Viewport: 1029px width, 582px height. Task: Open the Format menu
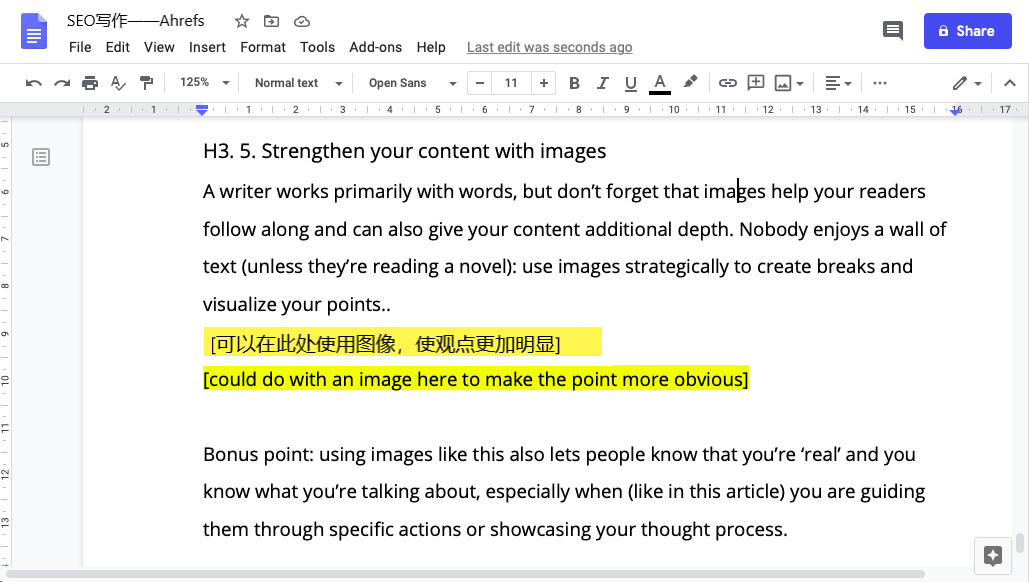(x=263, y=47)
